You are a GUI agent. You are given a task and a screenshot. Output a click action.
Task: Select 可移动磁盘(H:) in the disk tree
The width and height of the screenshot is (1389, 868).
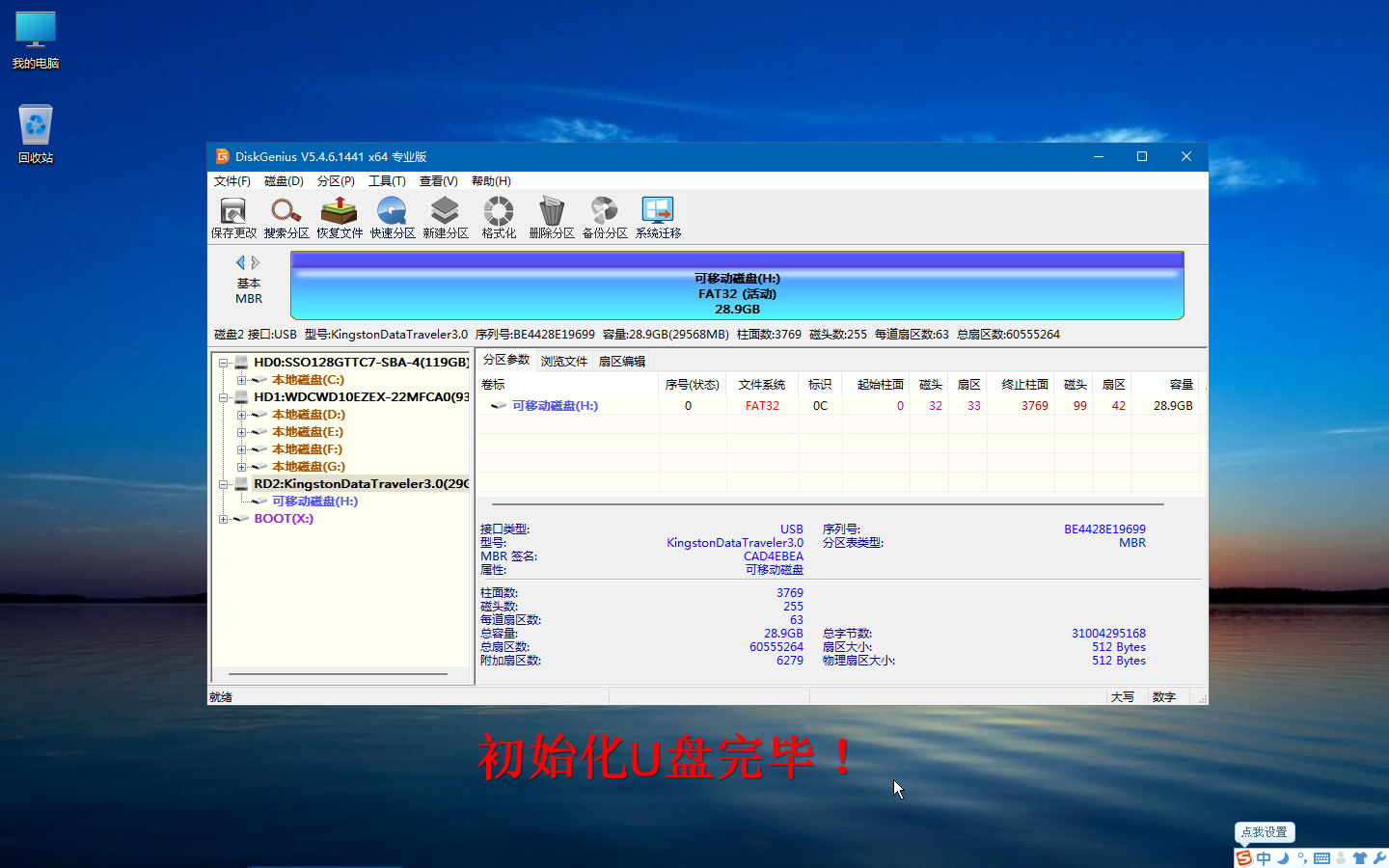point(314,502)
